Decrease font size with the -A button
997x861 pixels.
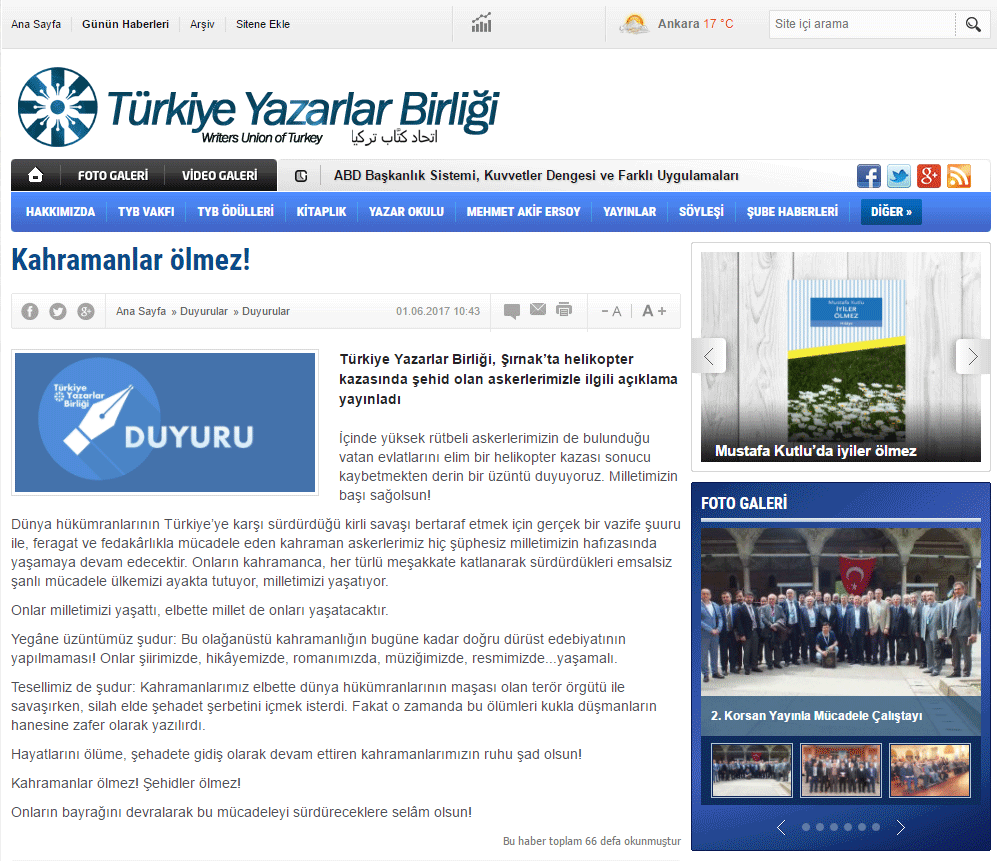611,311
